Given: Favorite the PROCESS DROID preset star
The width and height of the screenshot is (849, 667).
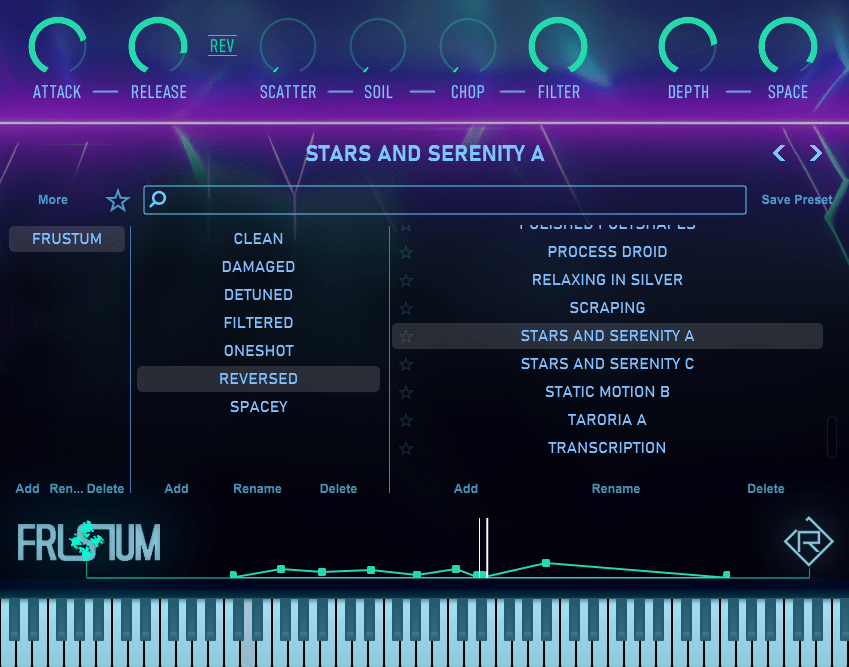Looking at the screenshot, I should [406, 252].
